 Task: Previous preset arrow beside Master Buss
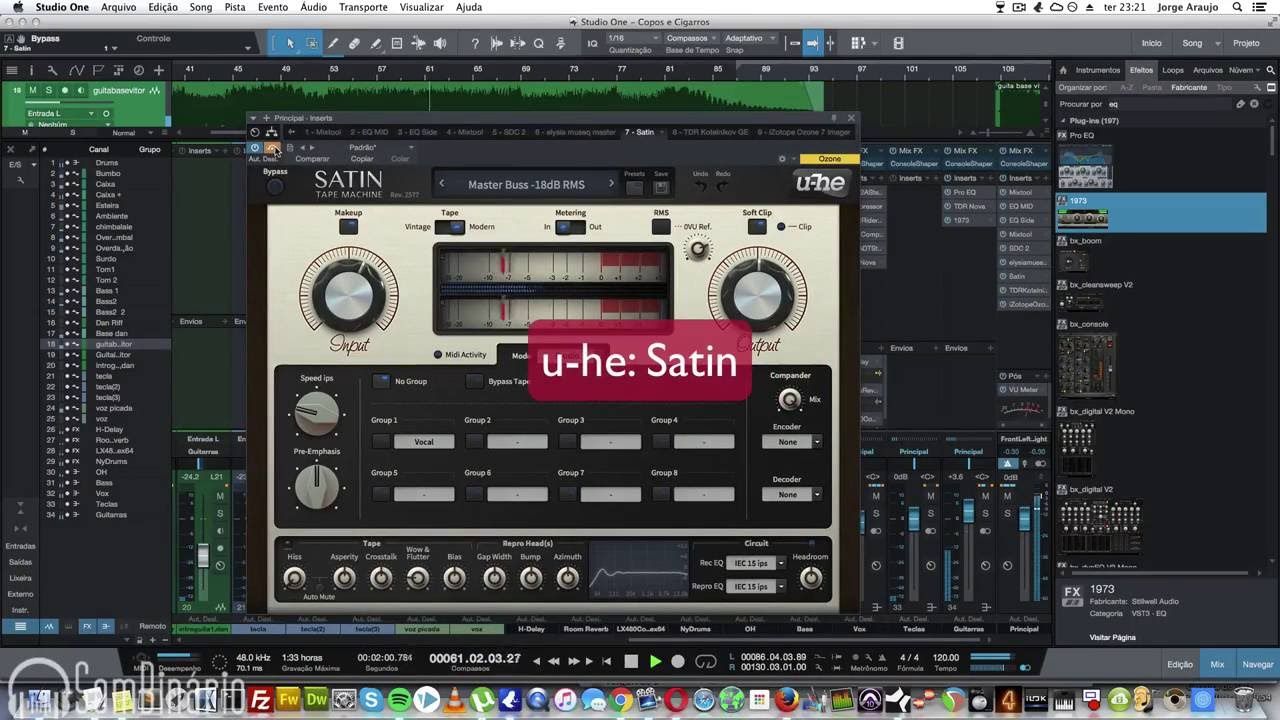click(441, 184)
